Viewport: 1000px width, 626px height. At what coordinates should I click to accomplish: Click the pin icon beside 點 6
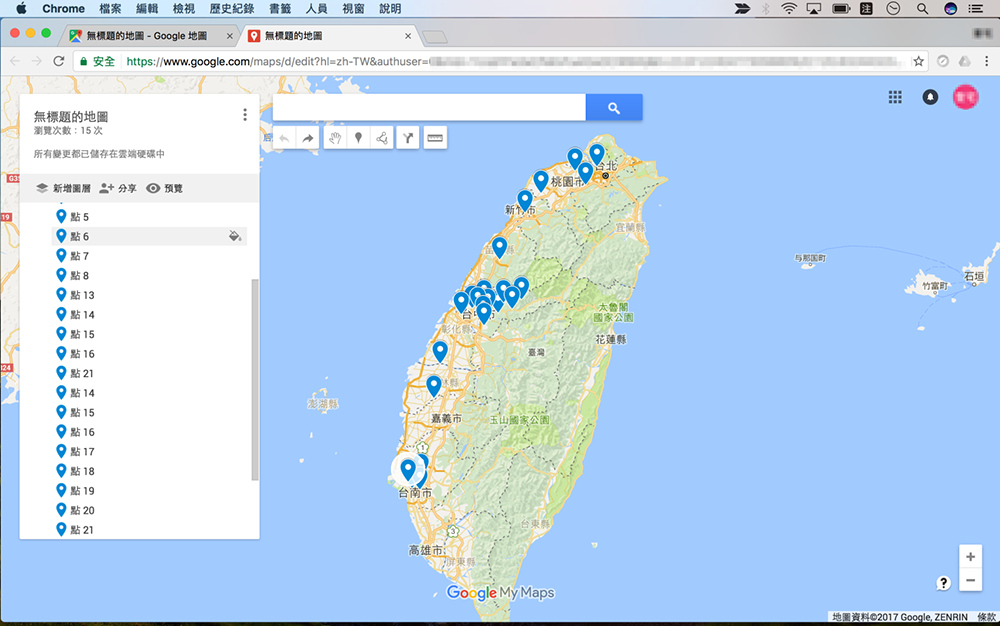61,236
